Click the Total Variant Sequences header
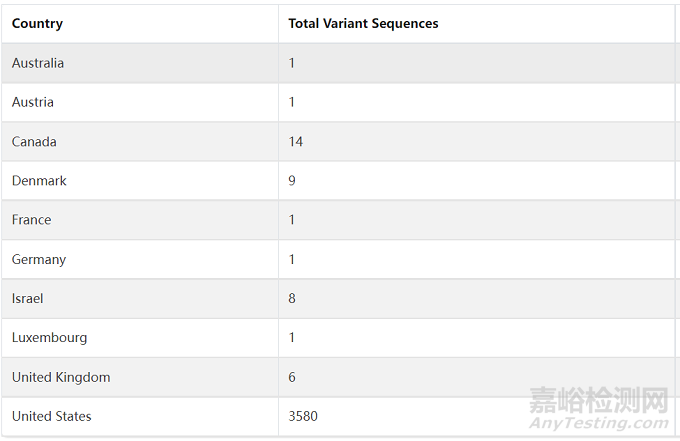 (363, 23)
